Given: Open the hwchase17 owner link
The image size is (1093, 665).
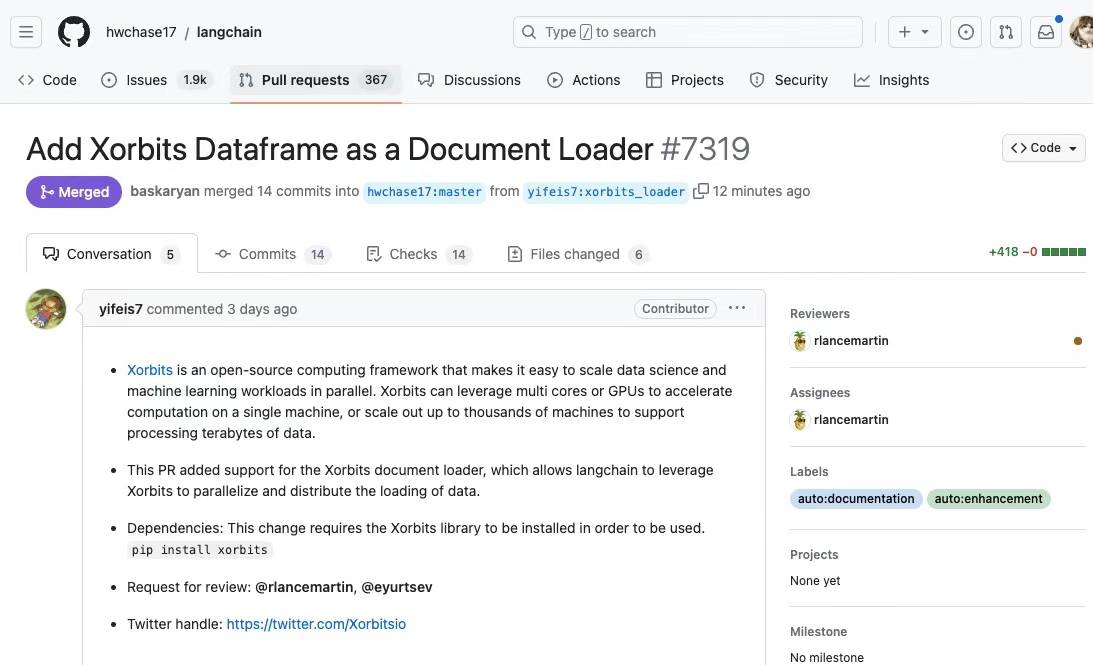Looking at the screenshot, I should click(142, 32).
